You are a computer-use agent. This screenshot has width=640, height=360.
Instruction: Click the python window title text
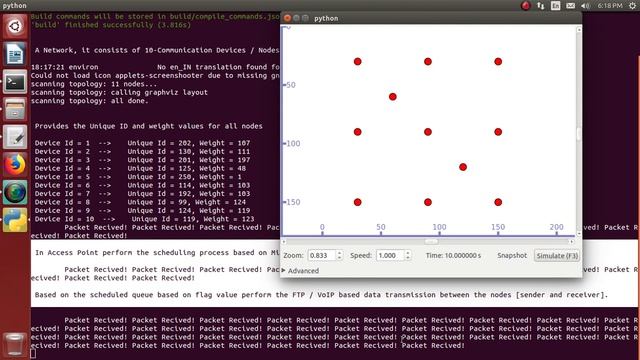coord(326,18)
